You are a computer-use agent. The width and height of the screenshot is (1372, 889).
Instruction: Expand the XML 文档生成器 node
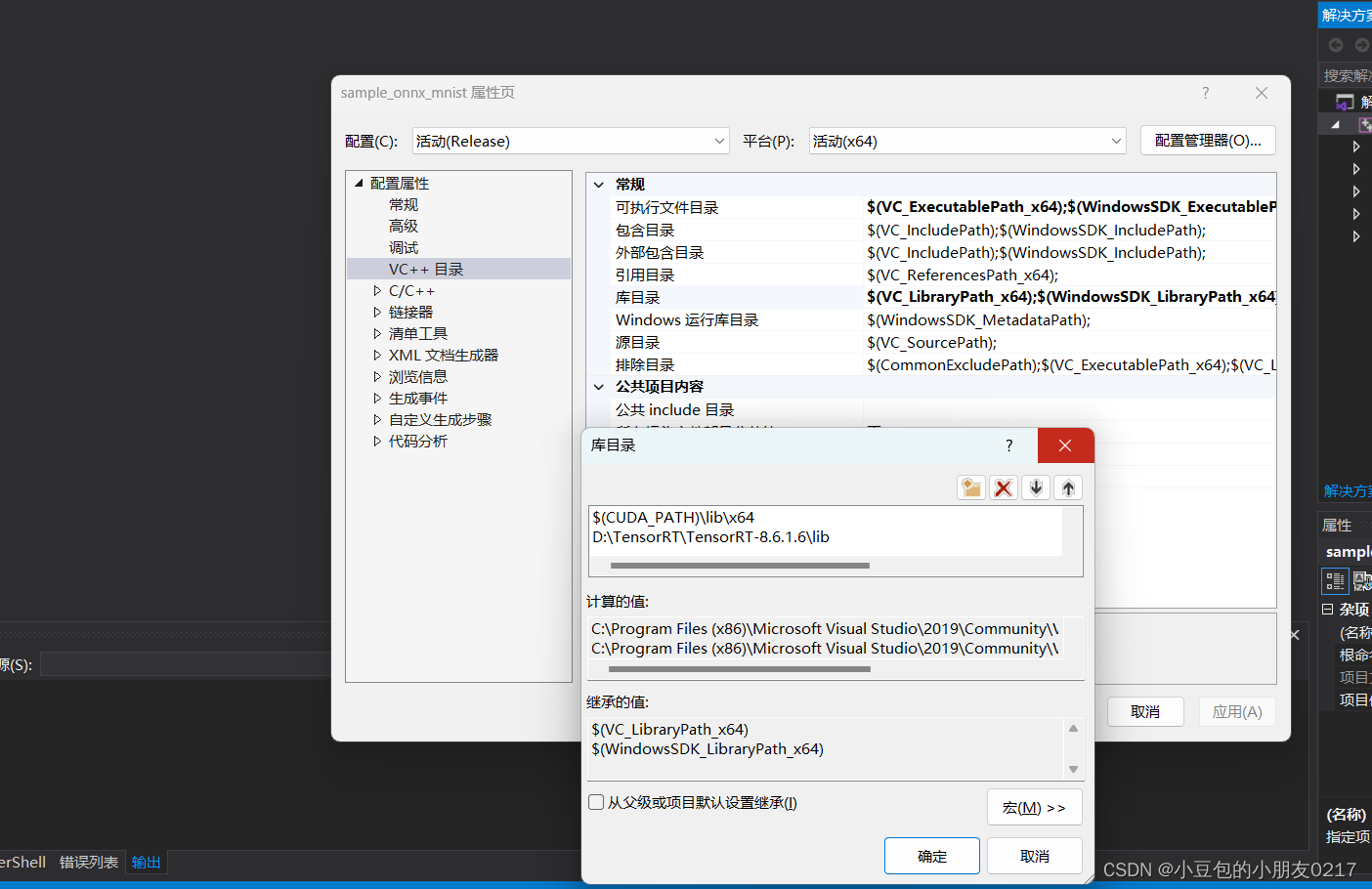pos(377,355)
